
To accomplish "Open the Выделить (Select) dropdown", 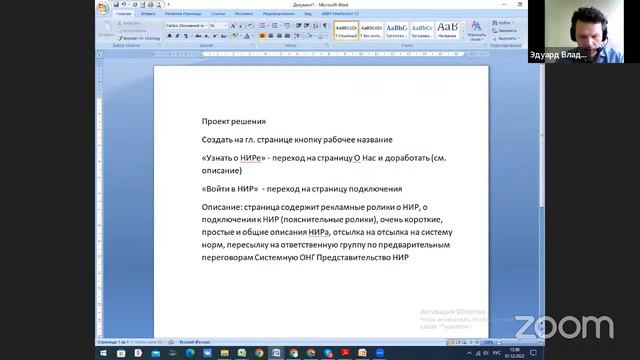I will tap(506, 38).
